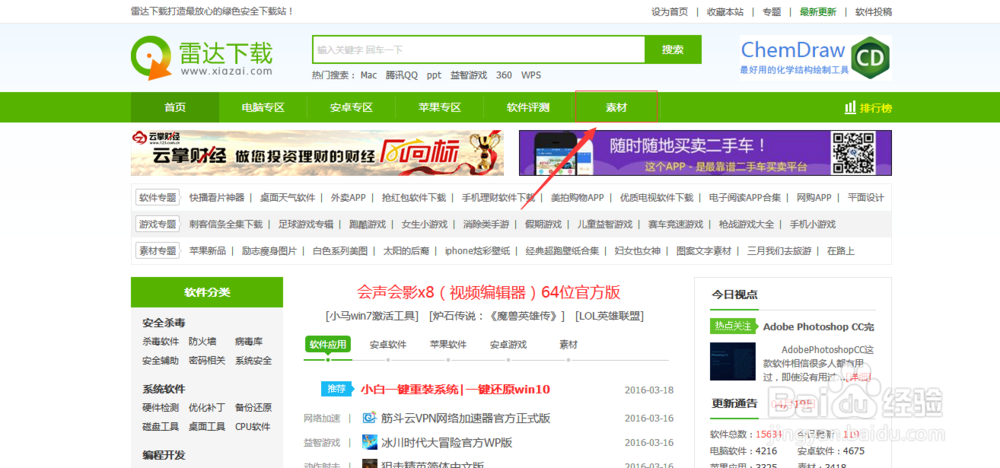Open the 最新更新 top link

[x=818, y=11]
